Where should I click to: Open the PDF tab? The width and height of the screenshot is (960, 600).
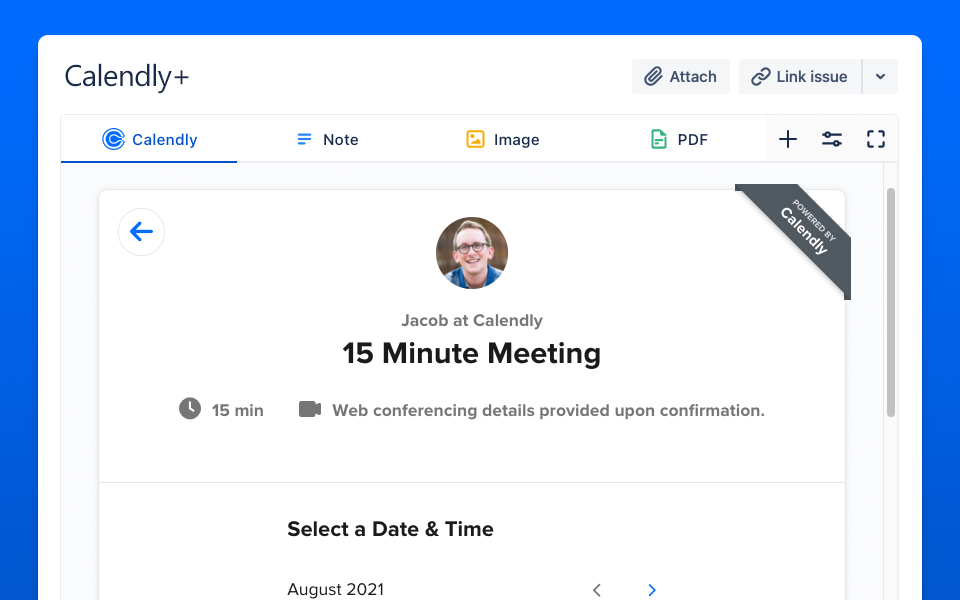click(x=678, y=140)
